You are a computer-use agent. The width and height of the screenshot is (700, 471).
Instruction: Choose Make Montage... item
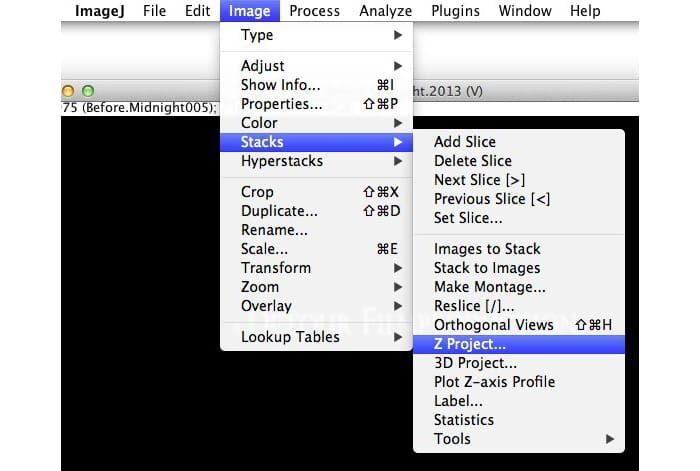point(519,287)
